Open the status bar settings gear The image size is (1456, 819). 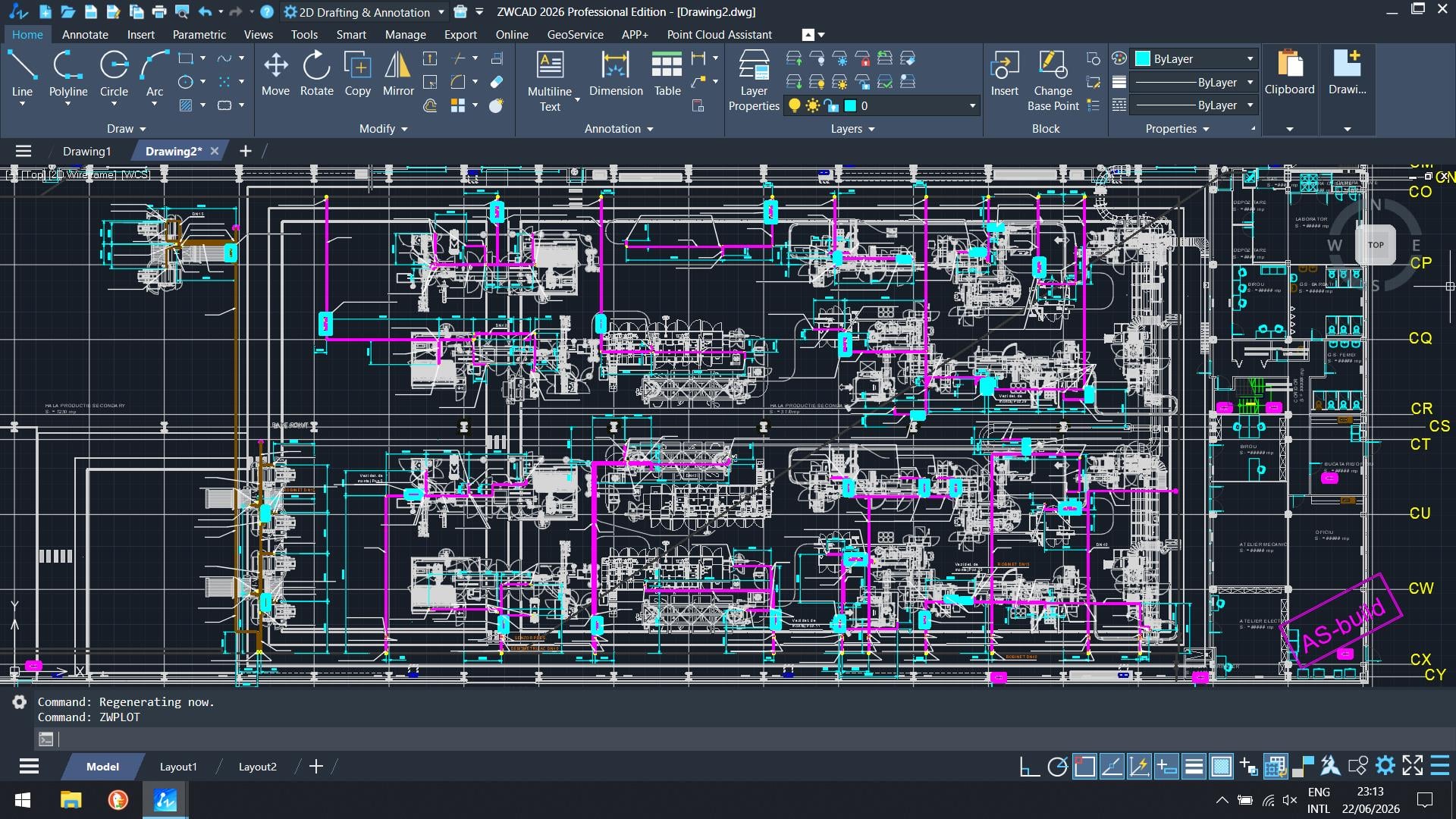(1385, 766)
